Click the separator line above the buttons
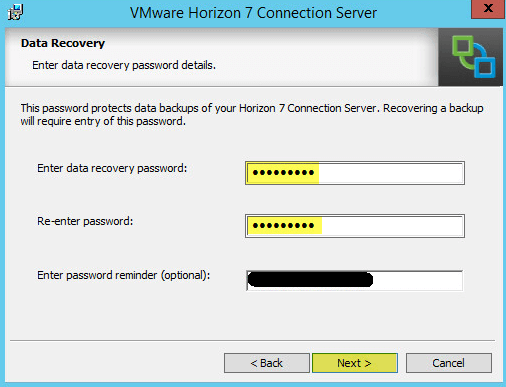Image resolution: width=506 pixels, height=387 pixels. (x=252, y=340)
